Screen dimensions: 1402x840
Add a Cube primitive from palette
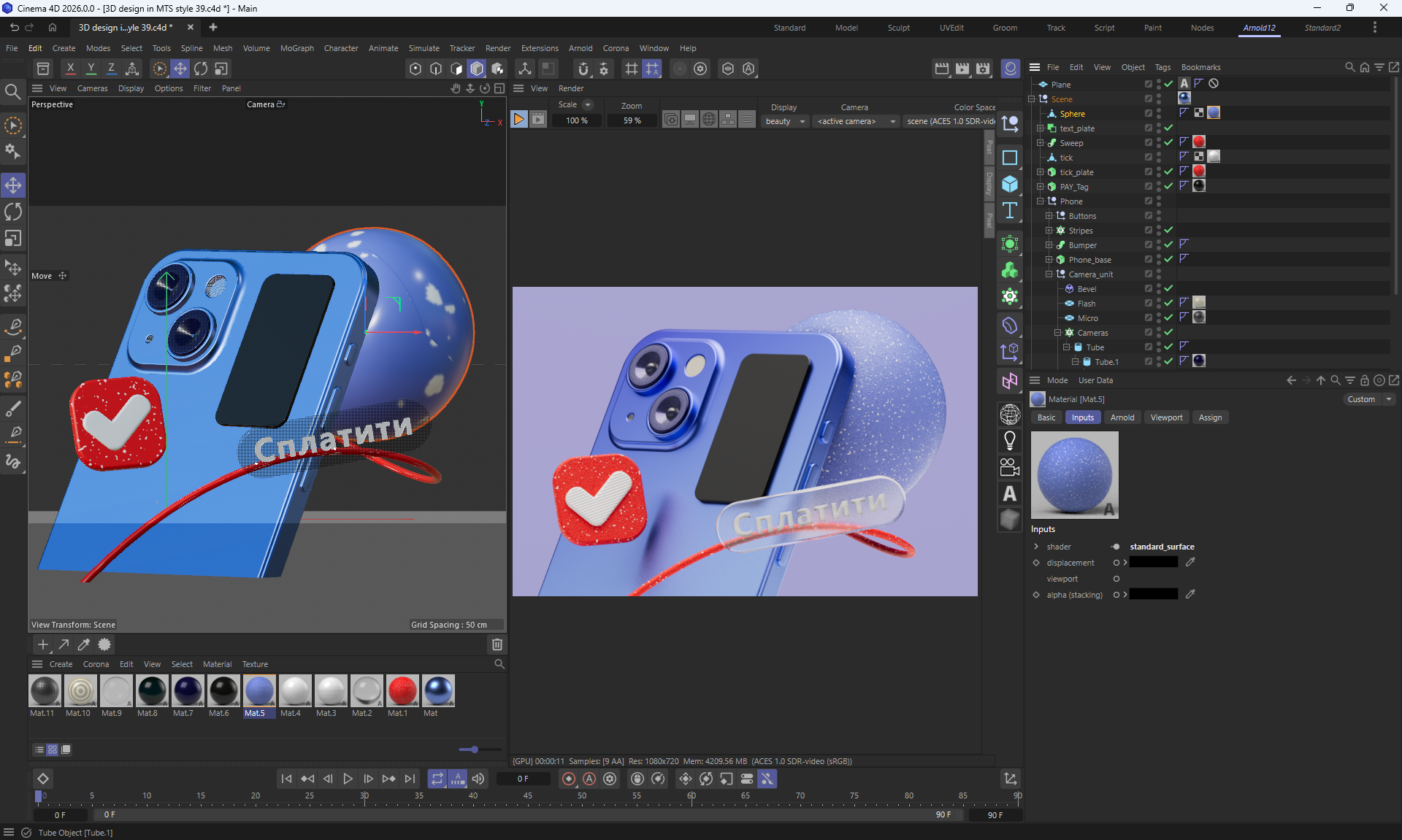click(x=1010, y=184)
